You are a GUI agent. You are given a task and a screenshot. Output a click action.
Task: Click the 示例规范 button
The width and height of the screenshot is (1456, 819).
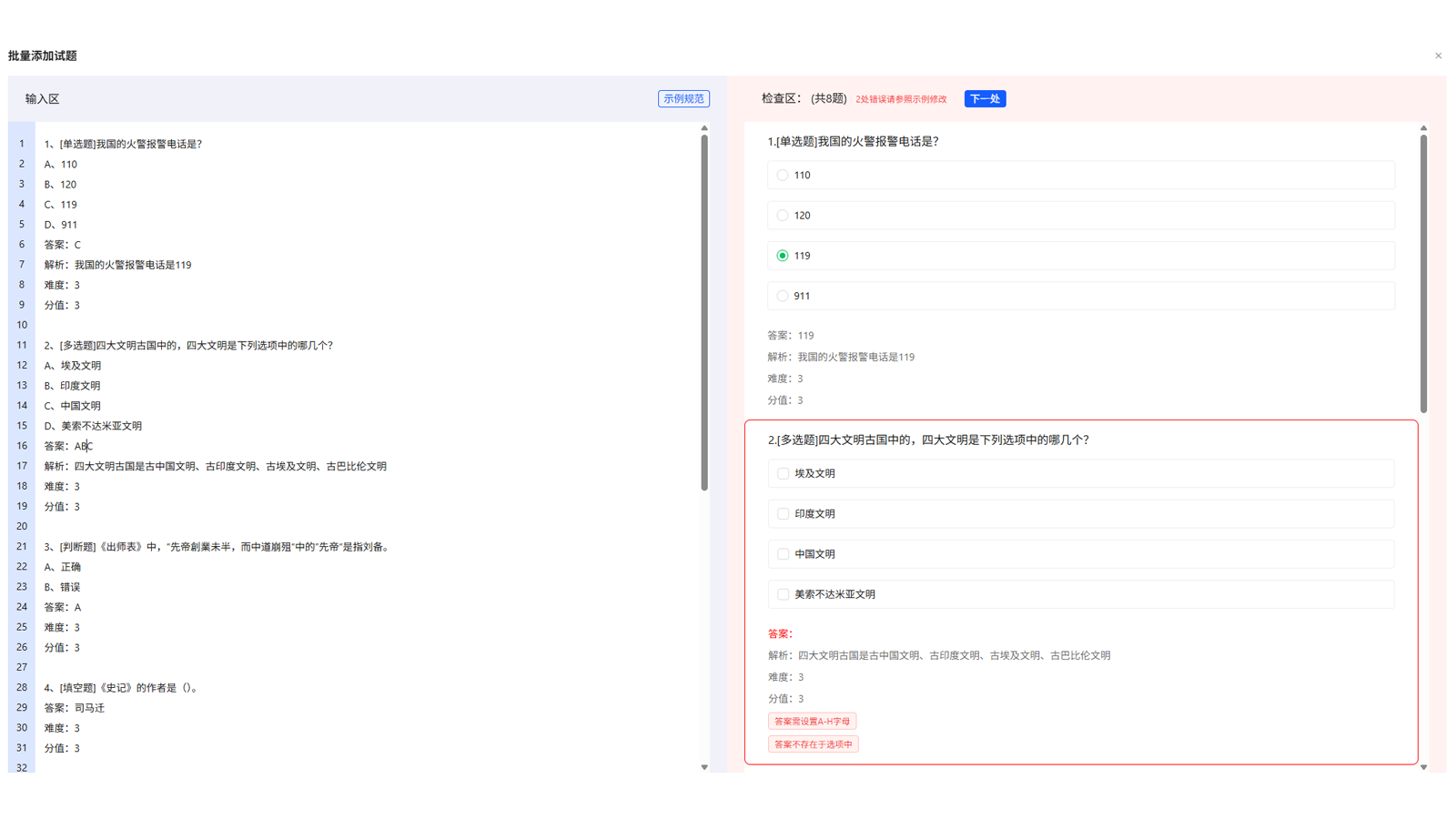pyautogui.click(x=683, y=98)
